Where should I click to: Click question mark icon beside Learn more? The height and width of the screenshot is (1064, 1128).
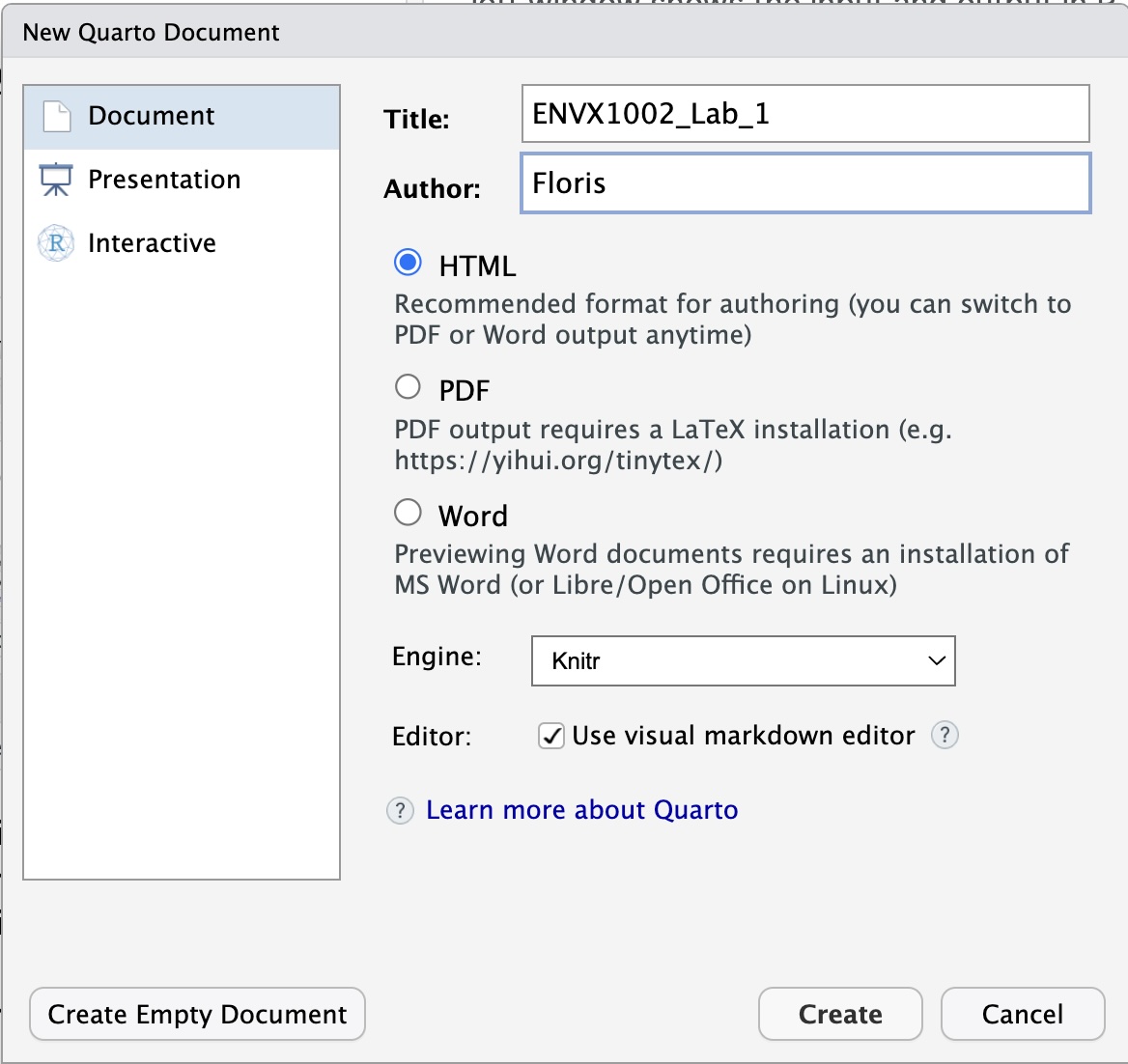point(400,811)
